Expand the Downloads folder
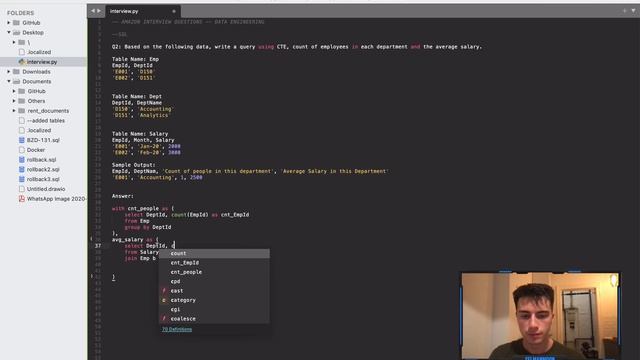 [x=9, y=72]
